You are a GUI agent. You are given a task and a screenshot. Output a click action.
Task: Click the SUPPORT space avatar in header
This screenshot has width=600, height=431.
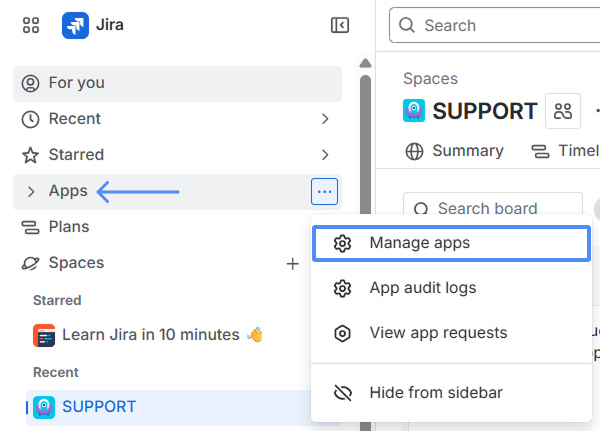pos(414,110)
